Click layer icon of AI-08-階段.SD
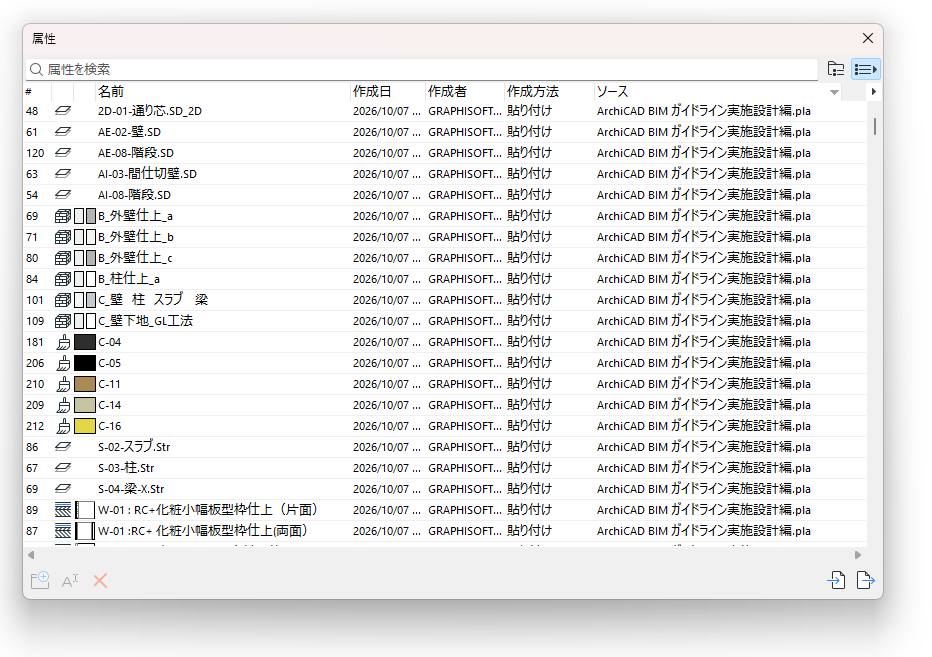932x657 pixels. pos(63,194)
